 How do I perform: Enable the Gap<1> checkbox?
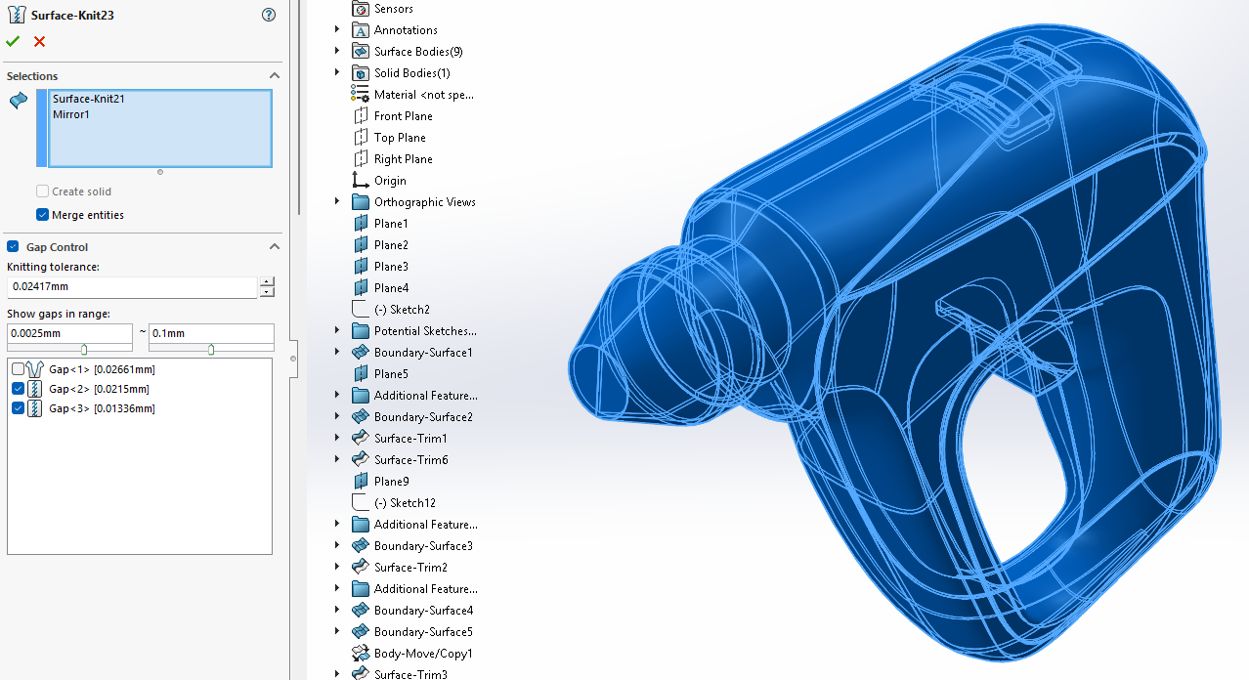18,369
